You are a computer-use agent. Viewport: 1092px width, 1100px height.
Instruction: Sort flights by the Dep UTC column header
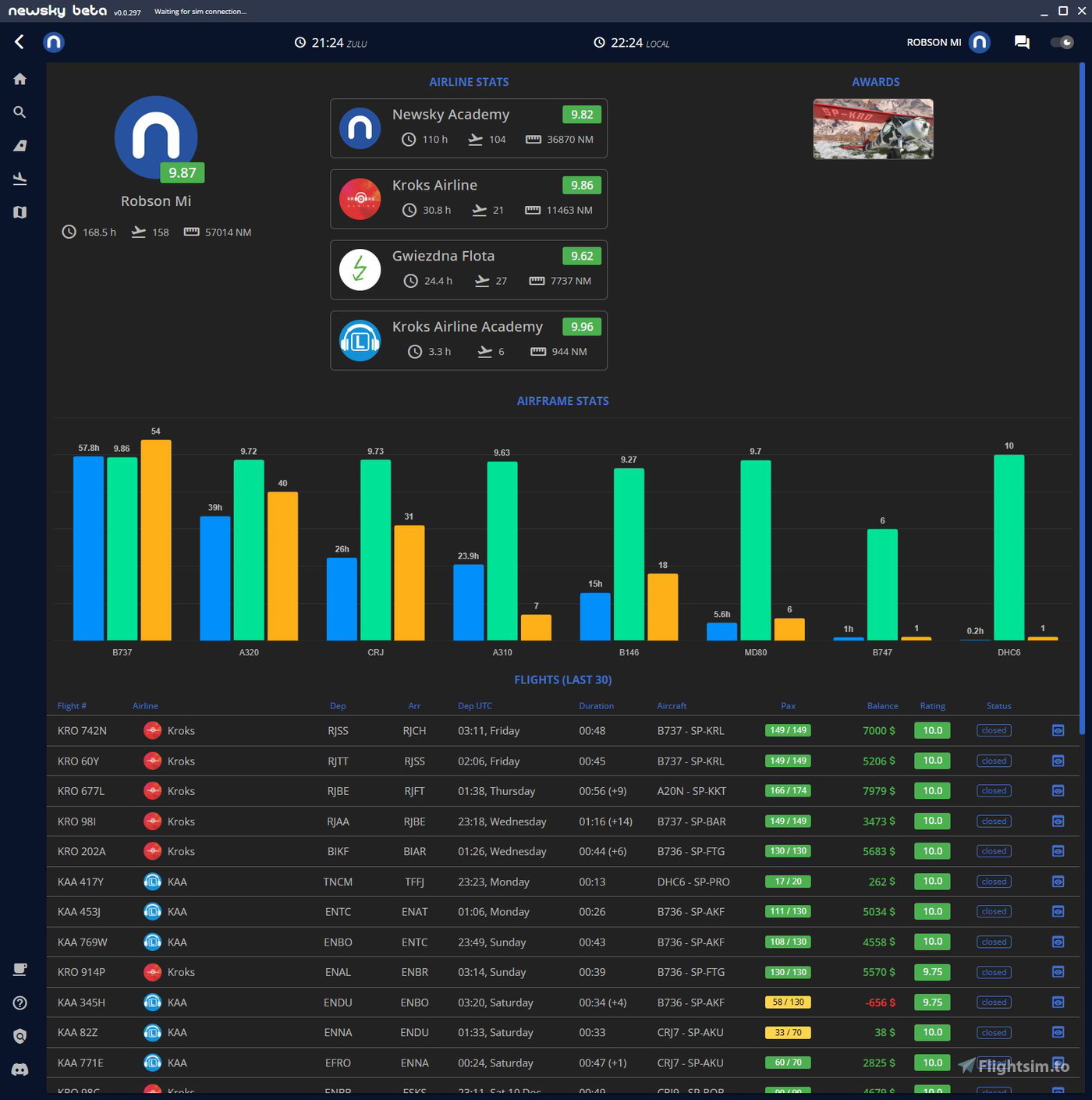(x=474, y=705)
